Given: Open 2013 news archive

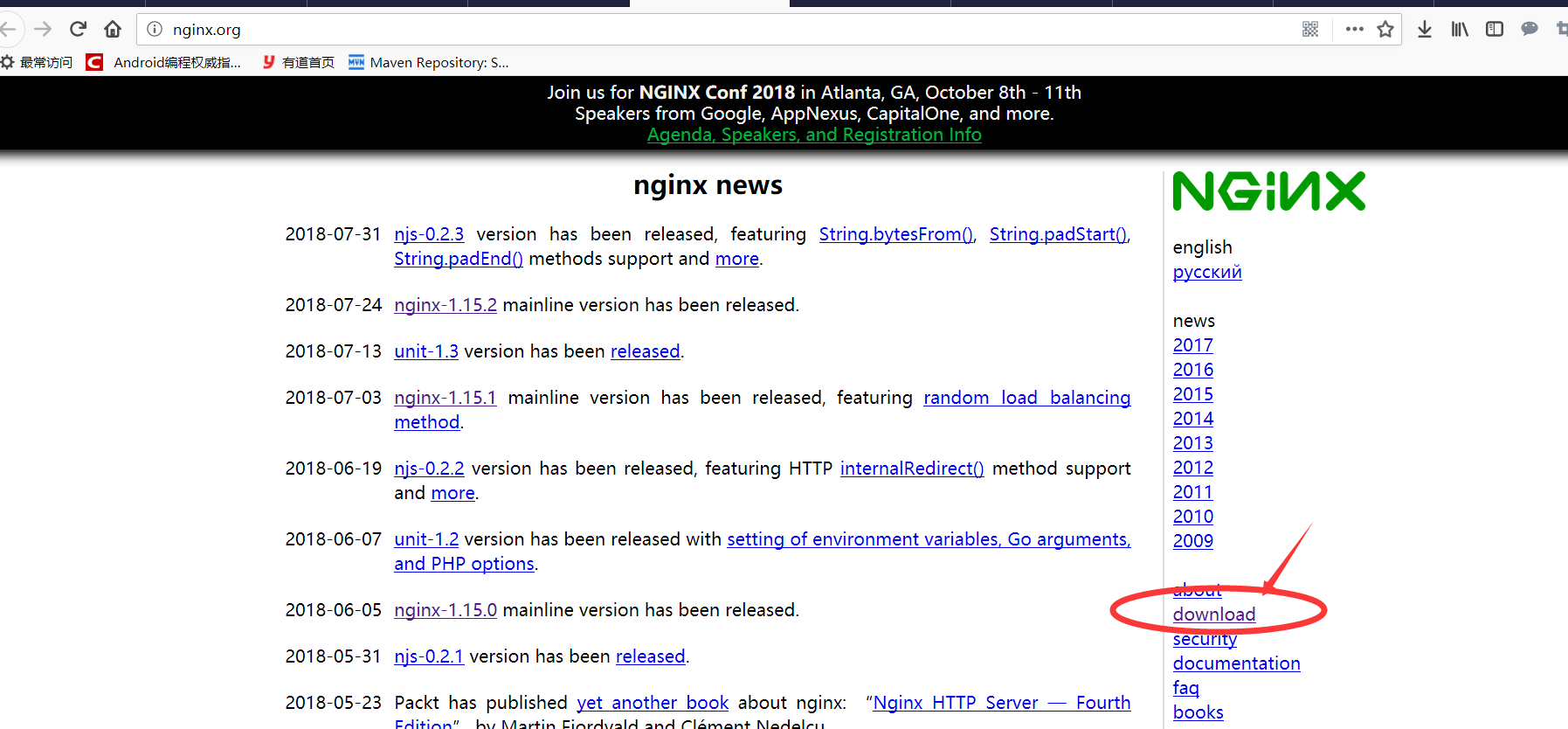Looking at the screenshot, I should point(1193,443).
